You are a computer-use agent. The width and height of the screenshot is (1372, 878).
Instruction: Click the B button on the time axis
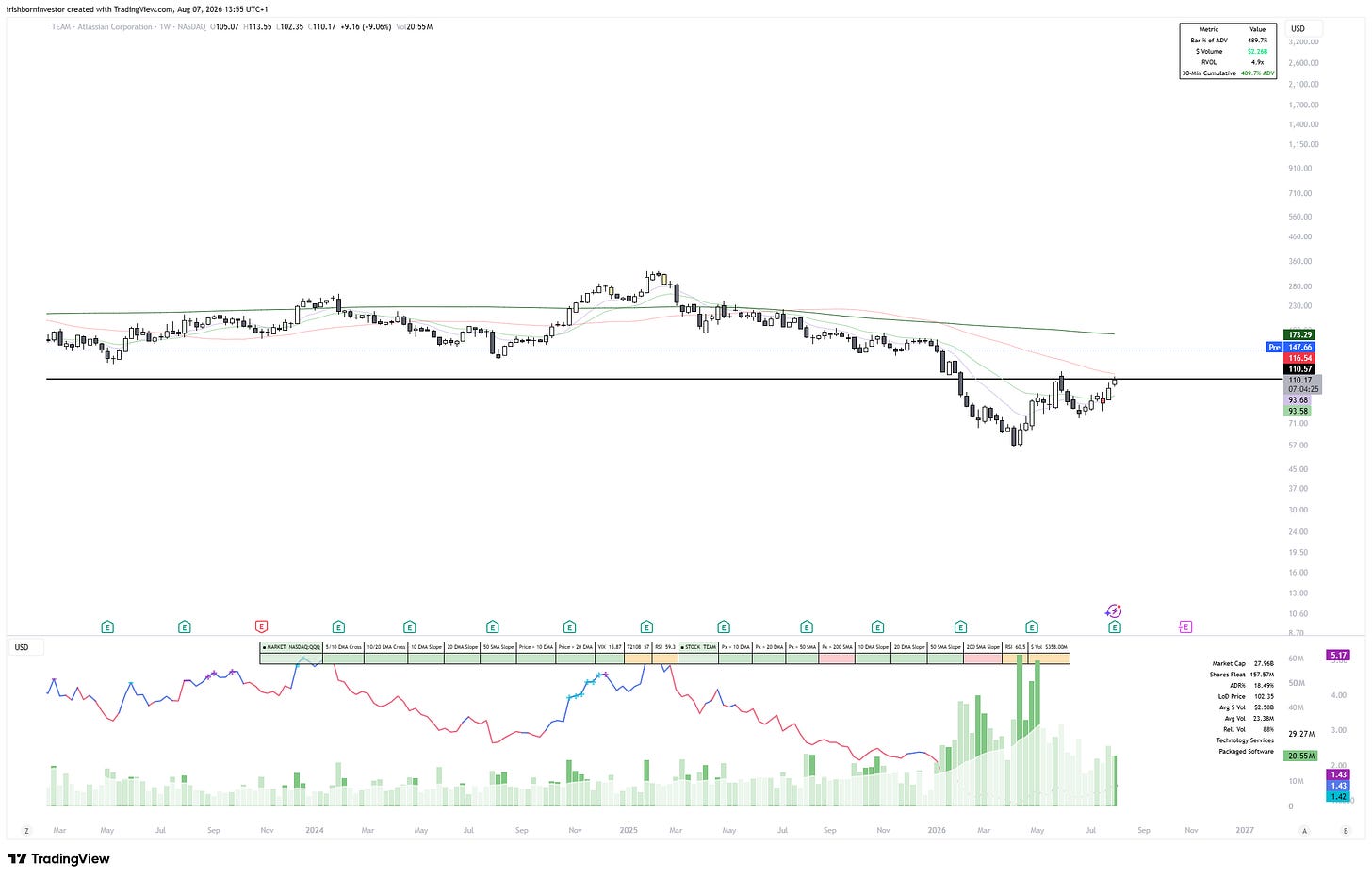pos(1346,831)
